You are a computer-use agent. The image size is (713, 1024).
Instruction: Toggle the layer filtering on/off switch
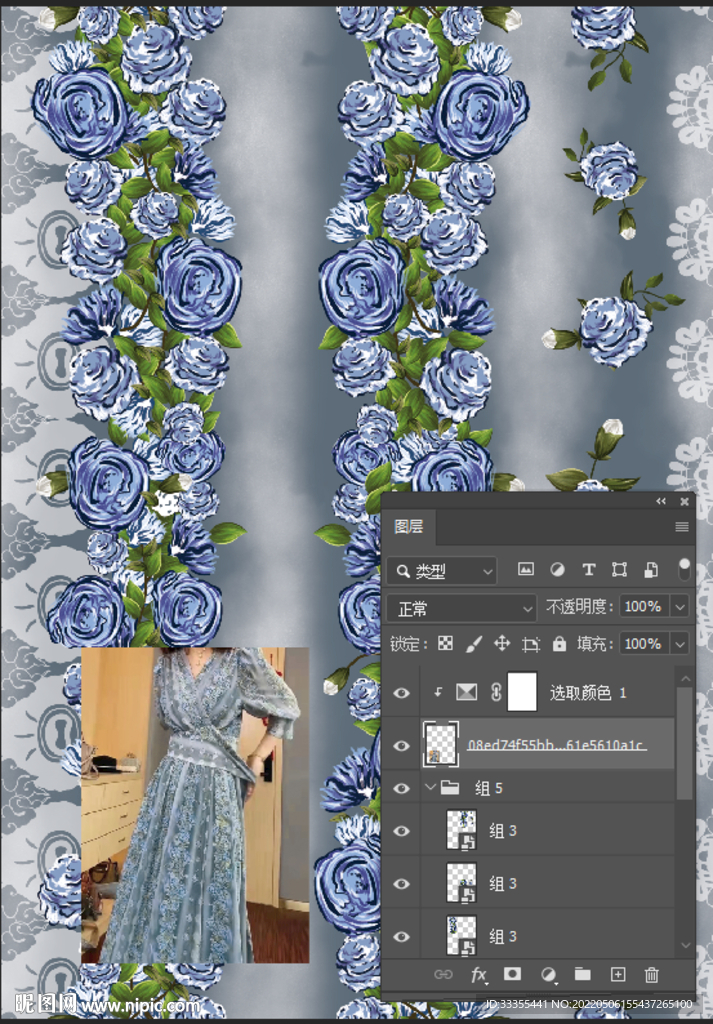coord(684,569)
